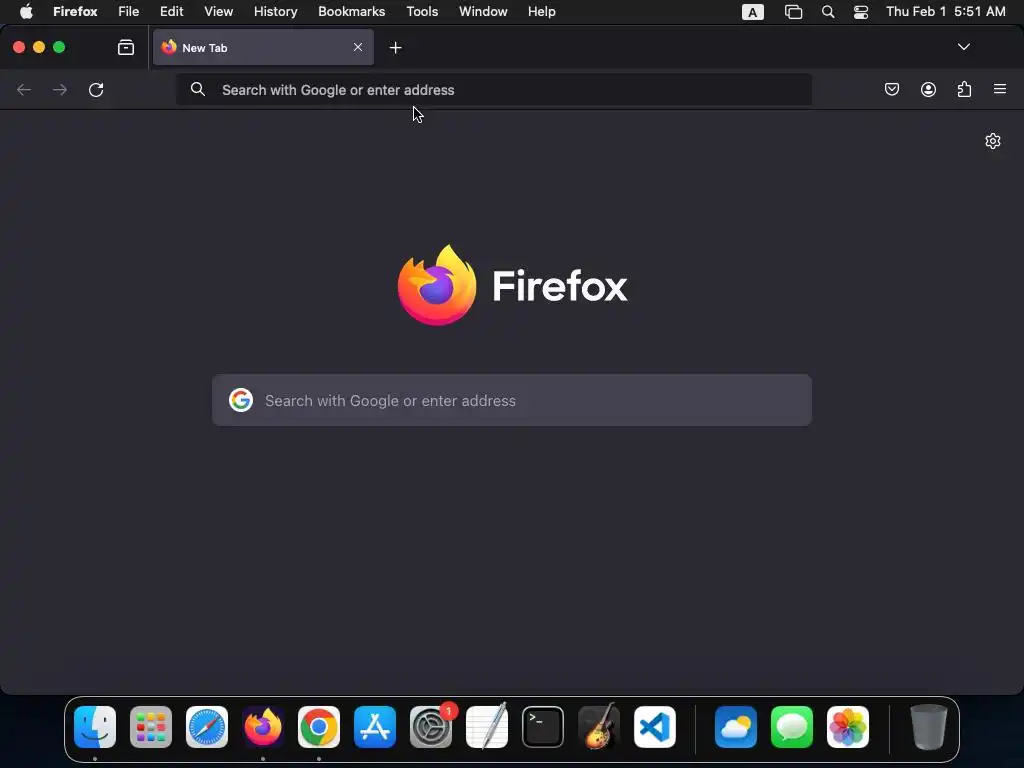Open Save to Pocket icon
This screenshot has height=768, width=1024.
pos(892,89)
